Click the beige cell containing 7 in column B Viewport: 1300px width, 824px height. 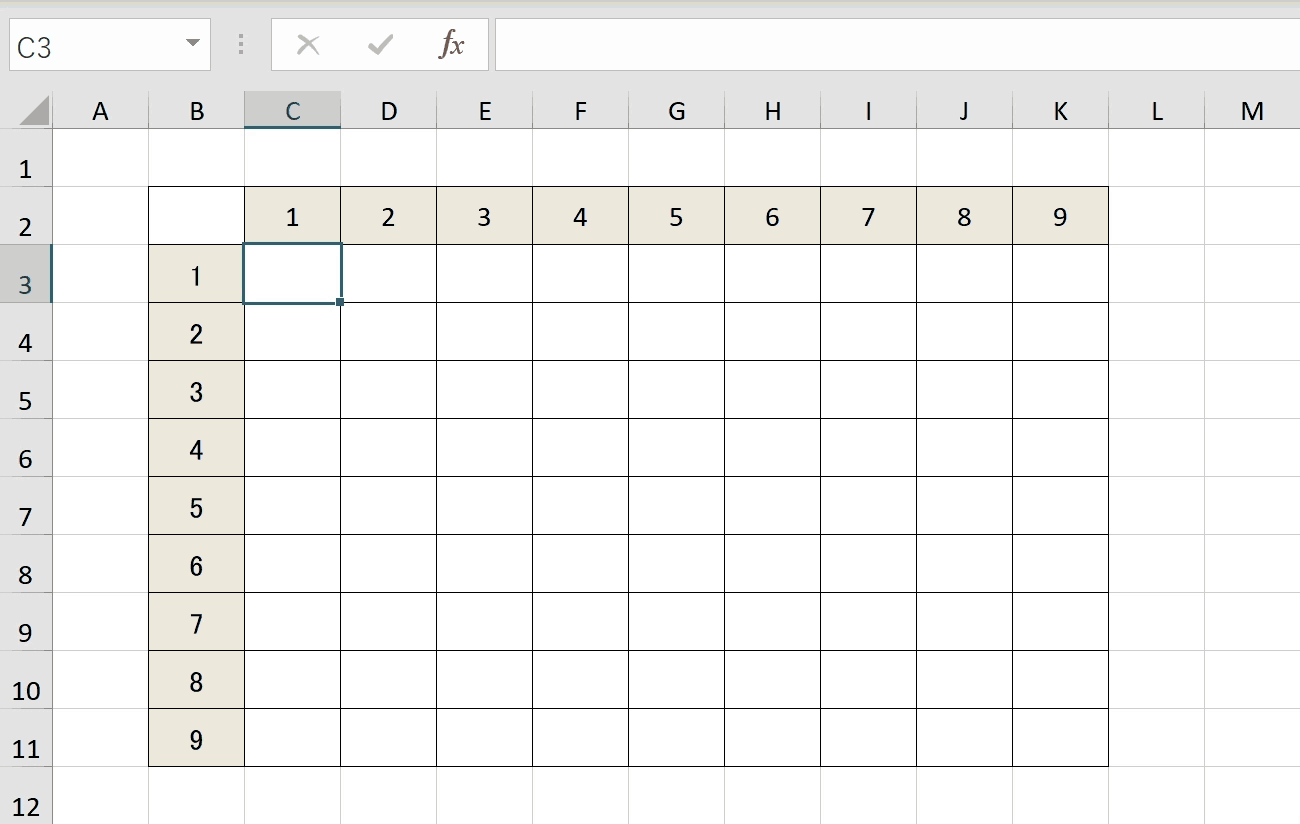click(196, 624)
